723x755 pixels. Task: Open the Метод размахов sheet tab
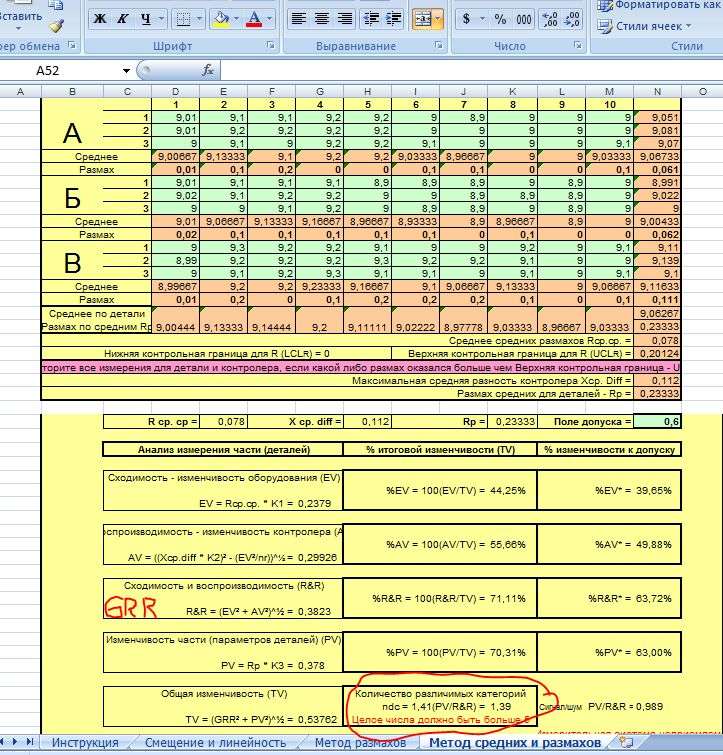pyautogui.click(x=360, y=743)
